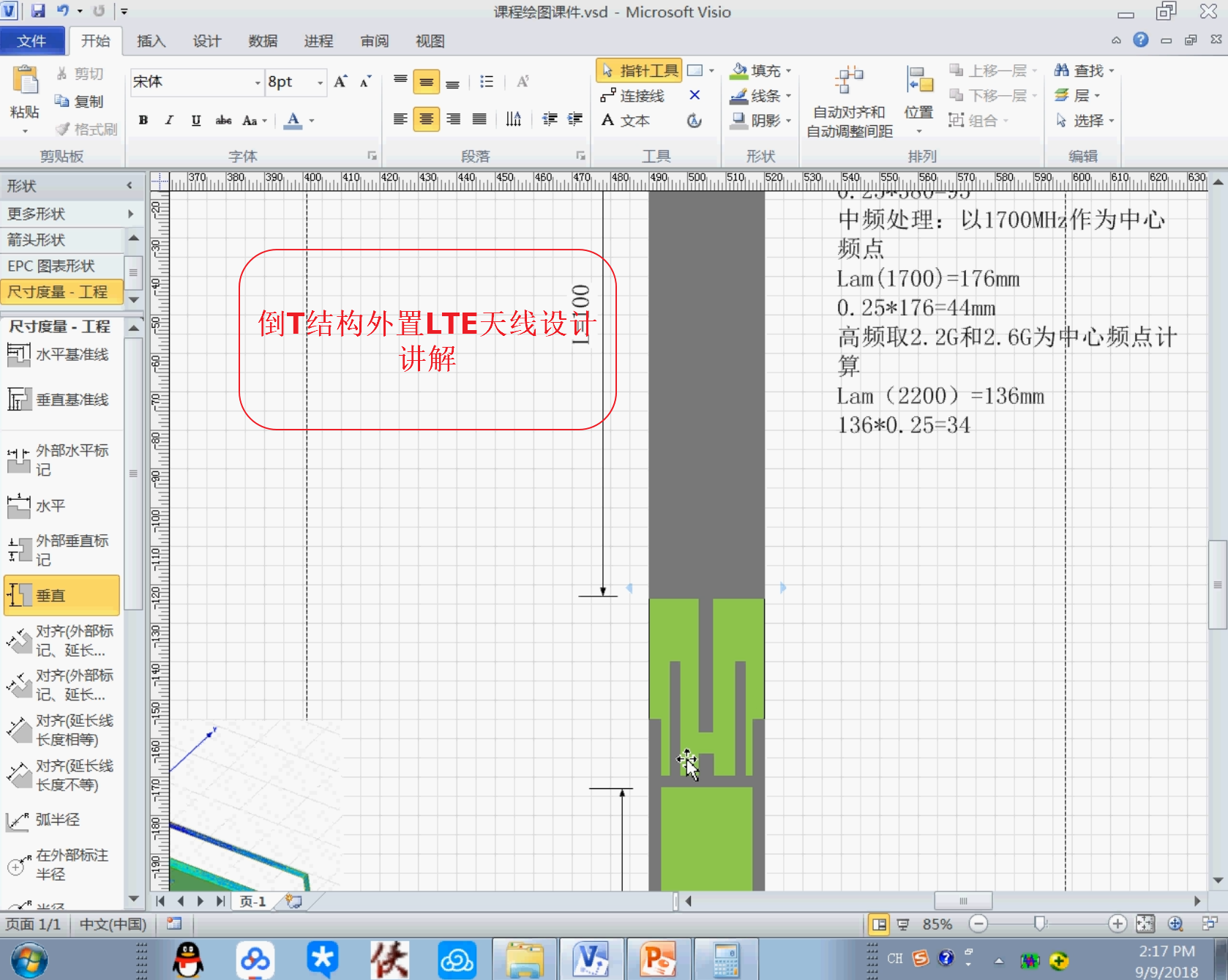Pick the 外部水平标记 dimension shape
The width and height of the screenshot is (1228, 980).
point(60,460)
